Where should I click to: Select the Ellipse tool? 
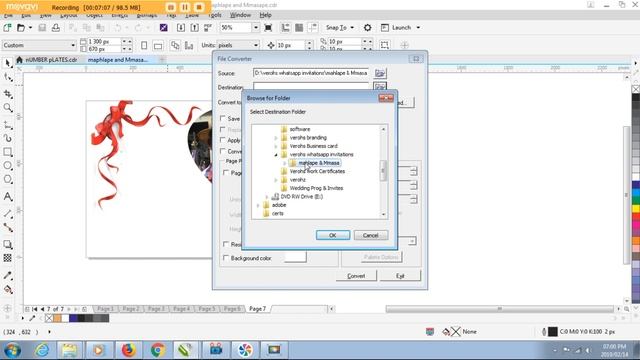[8, 165]
